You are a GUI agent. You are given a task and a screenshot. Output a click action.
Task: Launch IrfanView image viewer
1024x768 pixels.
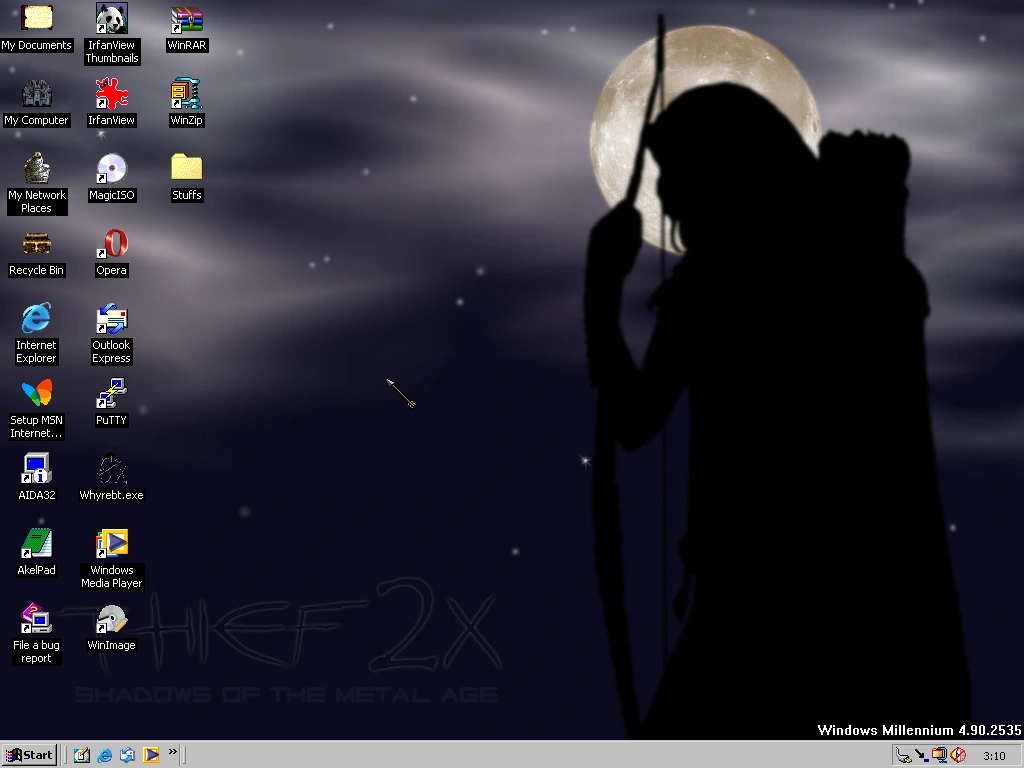pos(110,95)
